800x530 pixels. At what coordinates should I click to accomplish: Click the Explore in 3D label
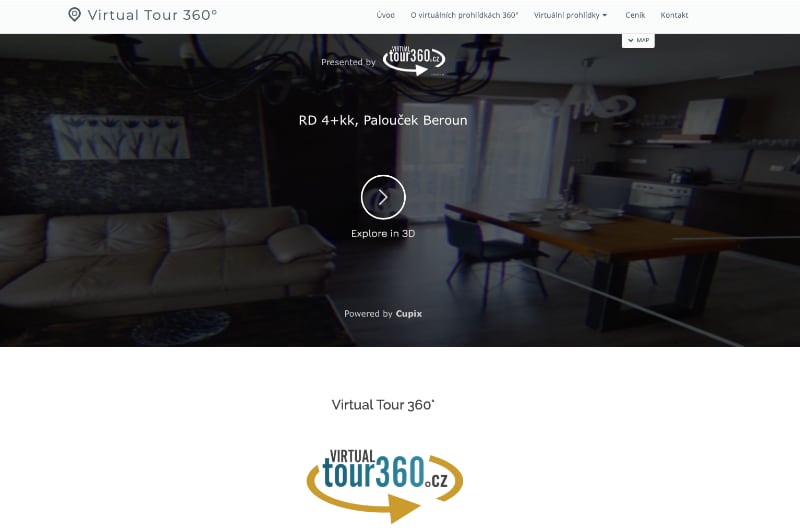click(x=383, y=234)
